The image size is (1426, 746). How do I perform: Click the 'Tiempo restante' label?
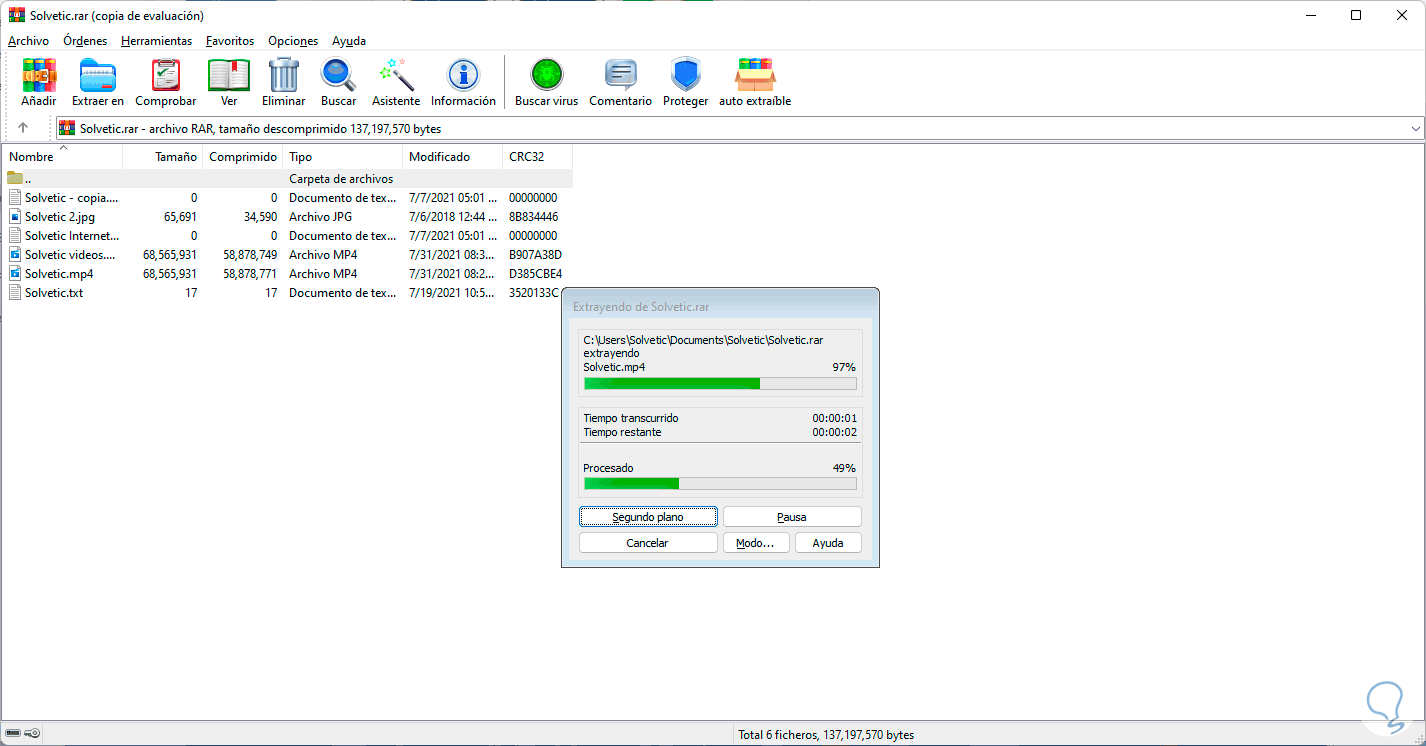(622, 432)
